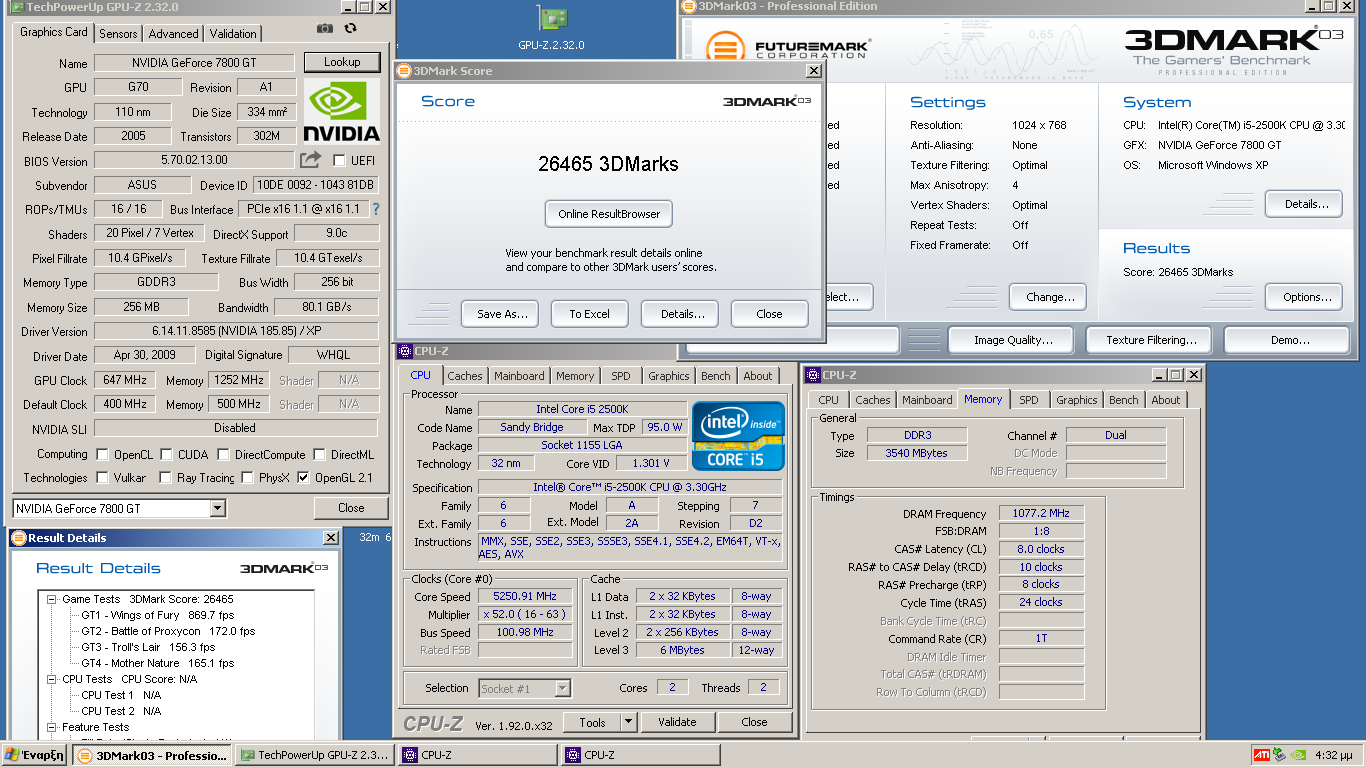Click the Bus Interface question mark icon
Screen dimensions: 1366x768
point(376,210)
